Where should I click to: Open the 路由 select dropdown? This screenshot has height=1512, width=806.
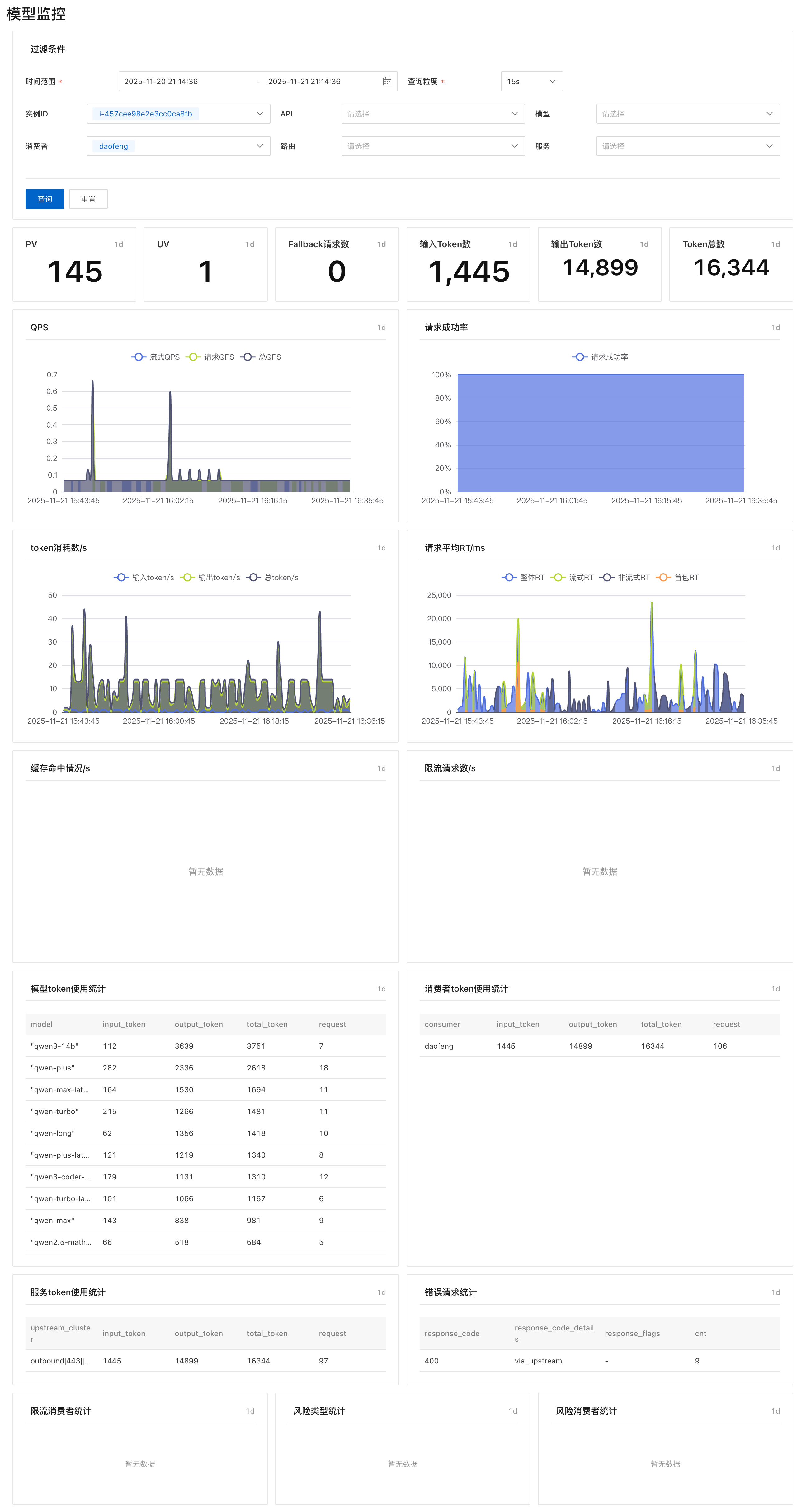tap(433, 146)
